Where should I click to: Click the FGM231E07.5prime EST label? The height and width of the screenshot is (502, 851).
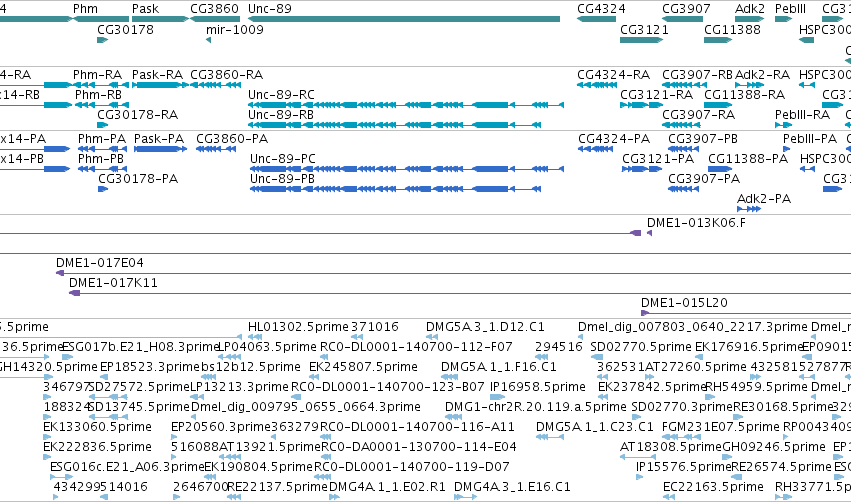(720, 427)
